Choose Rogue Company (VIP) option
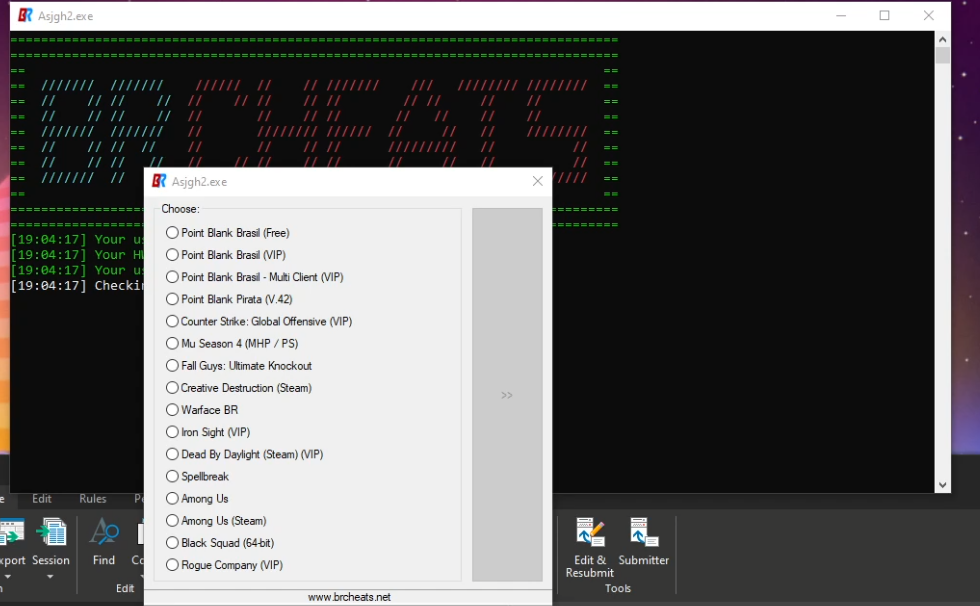 [x=224, y=565]
